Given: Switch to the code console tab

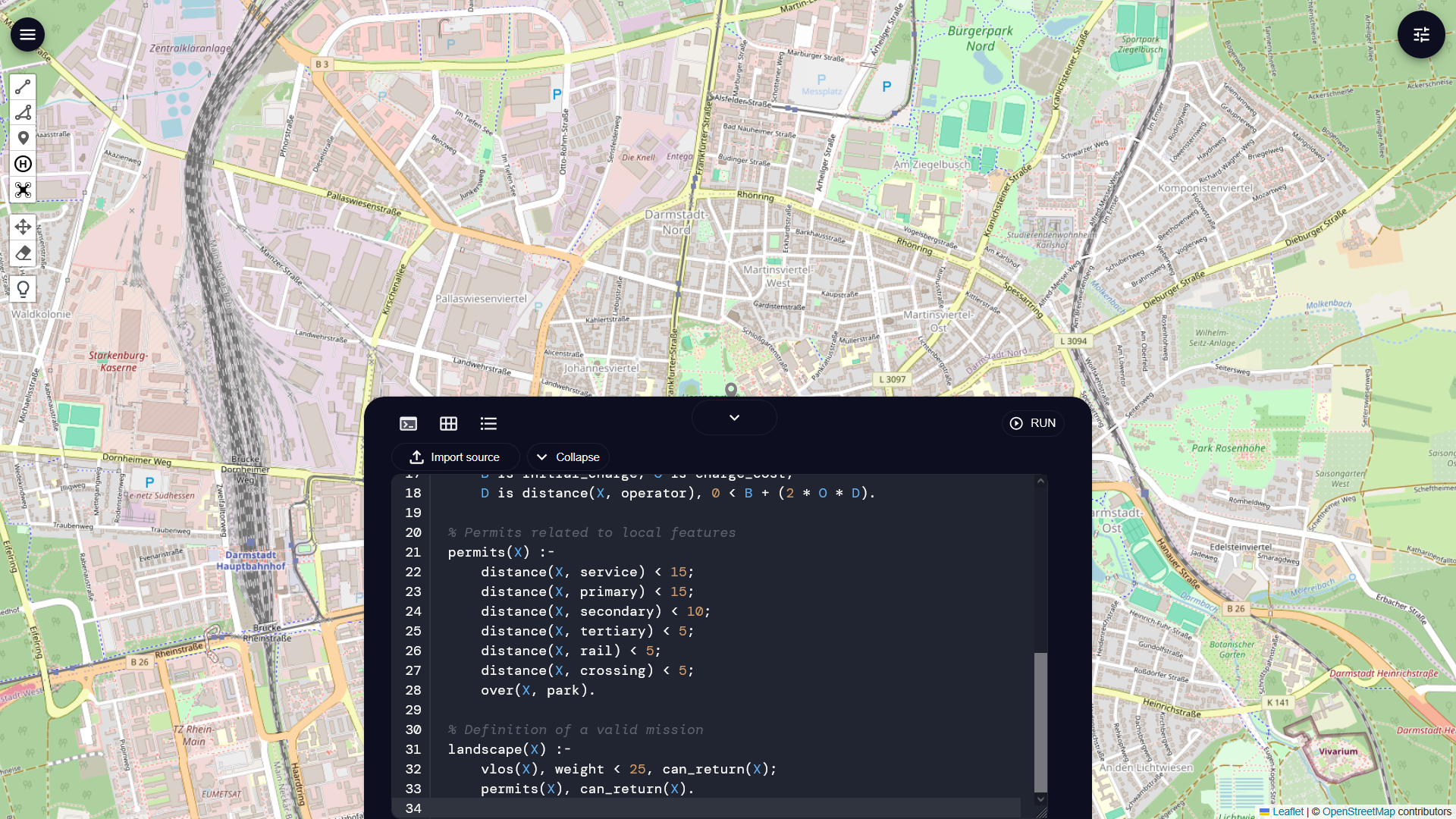Looking at the screenshot, I should click(x=408, y=424).
